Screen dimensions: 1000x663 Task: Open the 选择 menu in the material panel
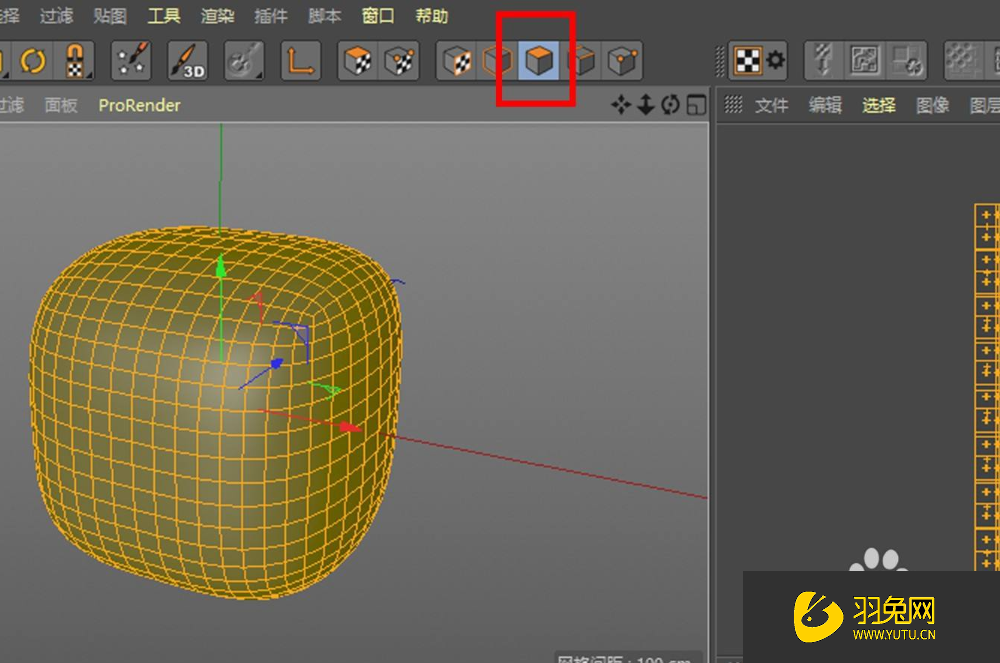[878, 105]
